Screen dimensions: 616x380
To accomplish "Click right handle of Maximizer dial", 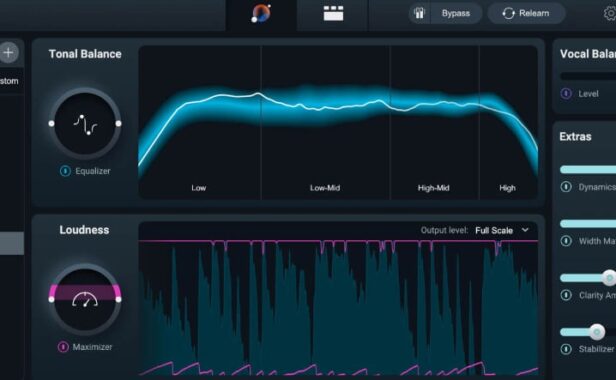I will [x=119, y=299].
